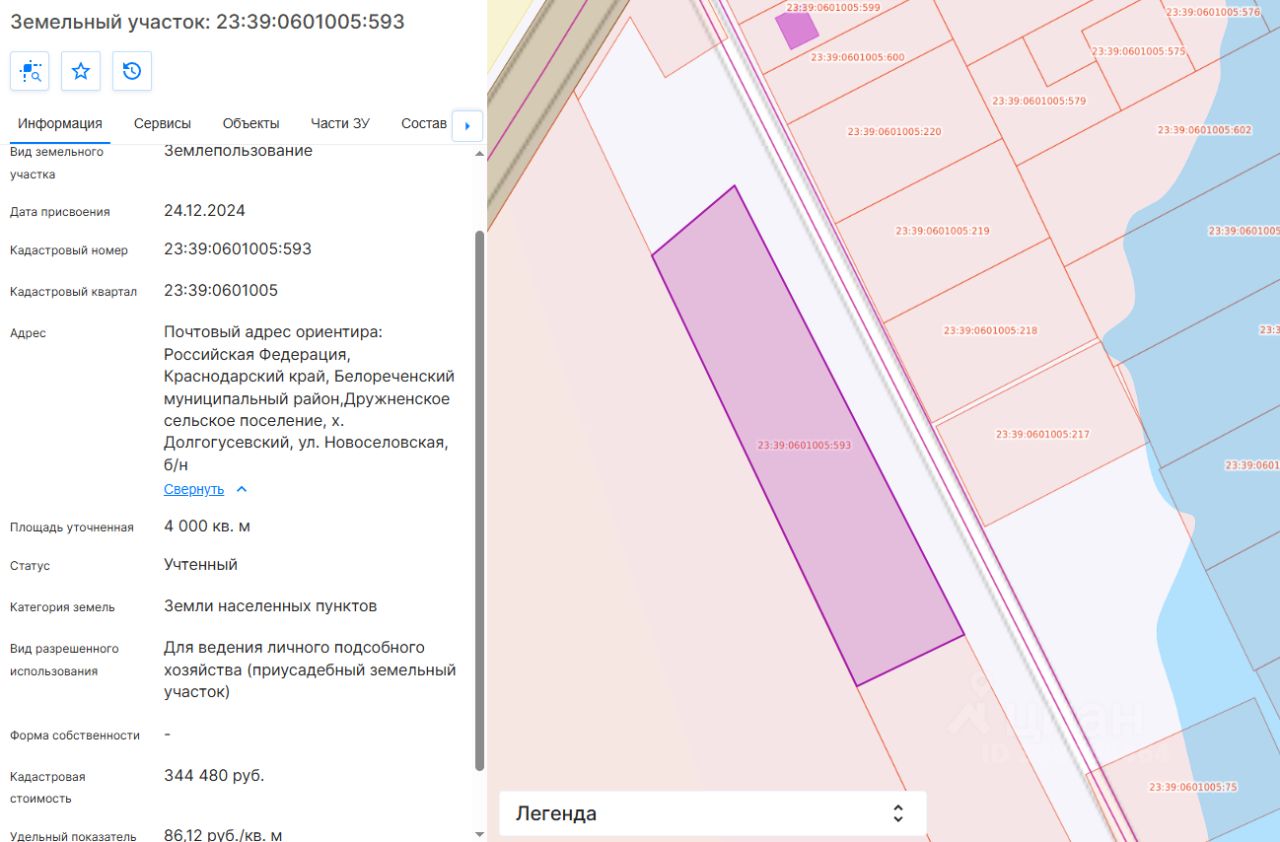Collapse the address with Свернуть link
1280x842 pixels.
click(x=194, y=489)
